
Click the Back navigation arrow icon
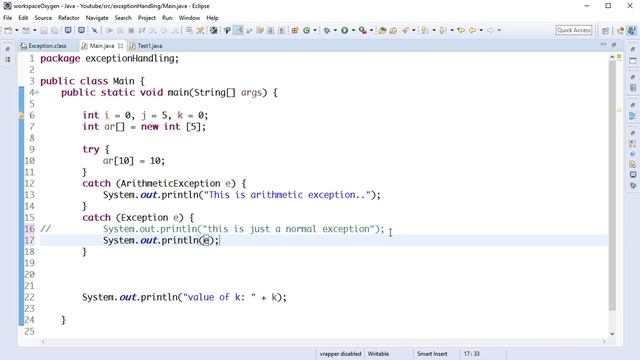[x=472, y=30]
